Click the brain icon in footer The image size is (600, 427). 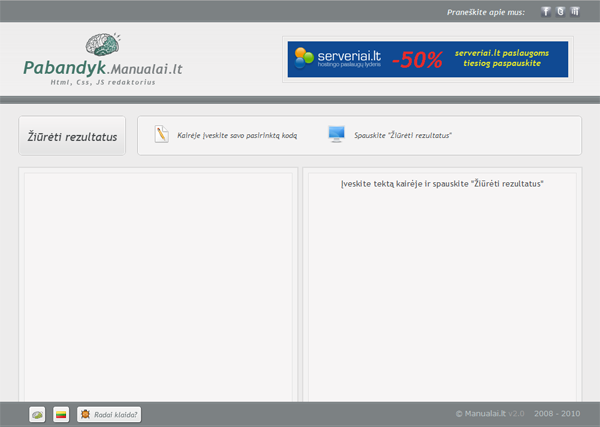[37, 414]
